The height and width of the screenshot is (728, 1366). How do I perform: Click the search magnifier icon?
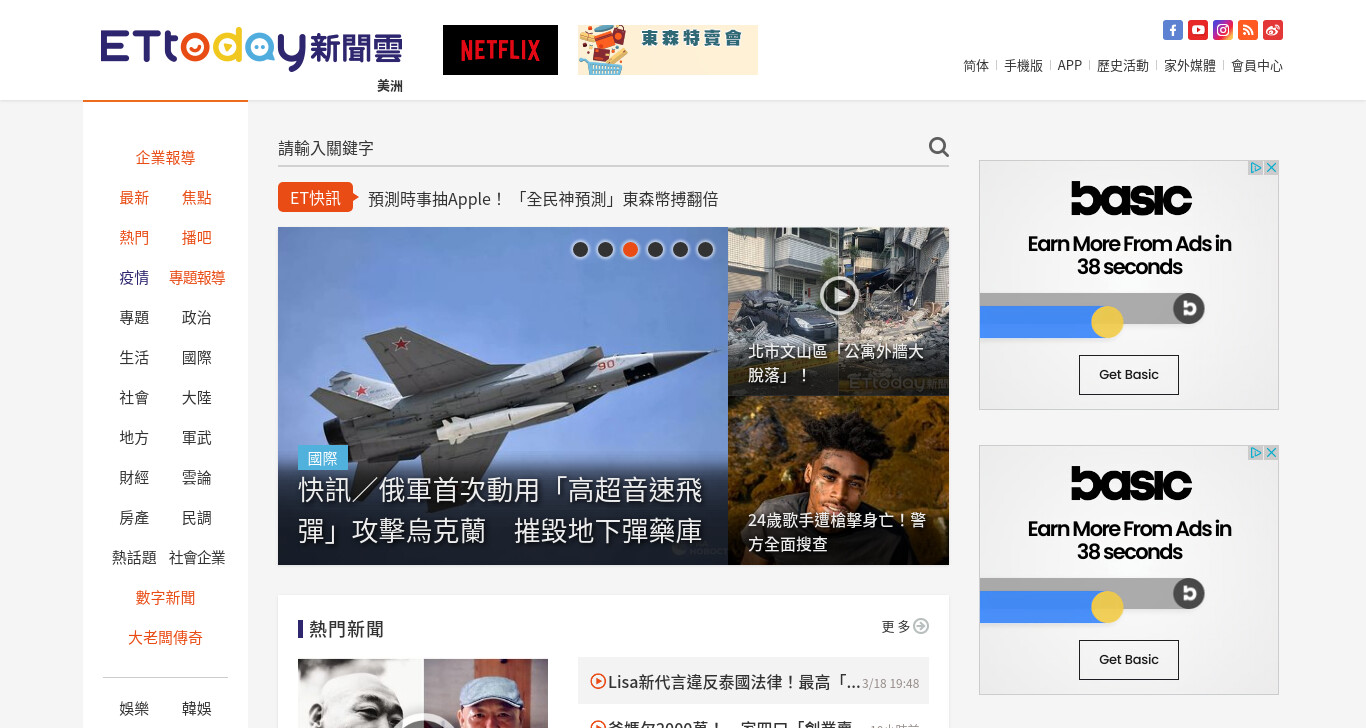coord(938,147)
